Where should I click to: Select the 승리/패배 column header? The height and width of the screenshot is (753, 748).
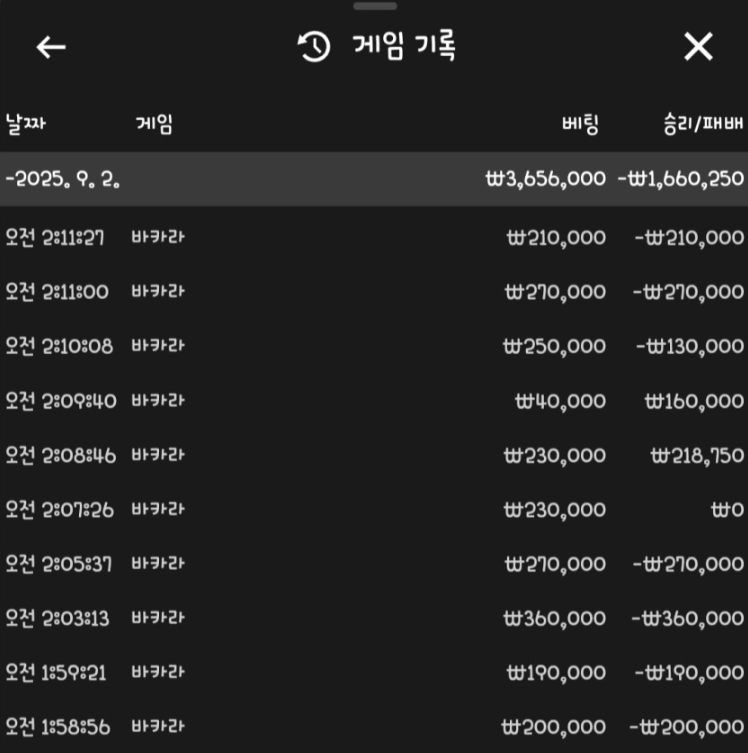click(703, 124)
